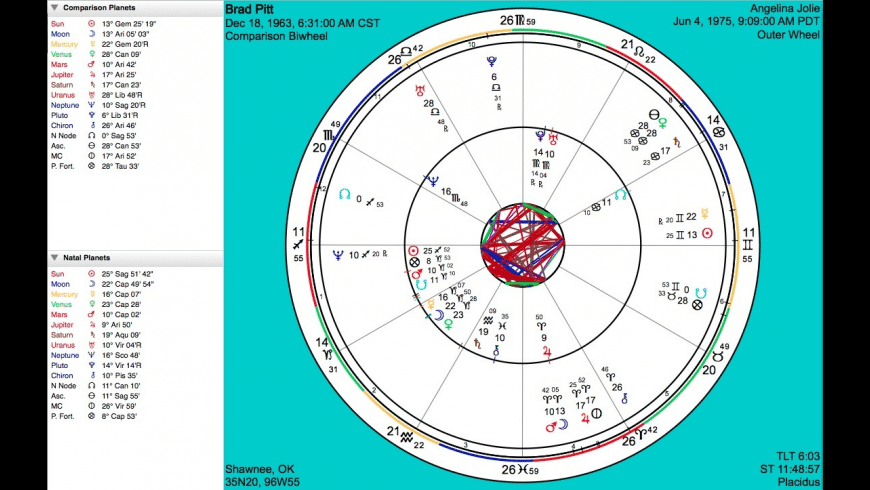This screenshot has height=490, width=870.
Task: Click Pisces cusp glyph at 26°59 bottom
Action: pos(522,469)
